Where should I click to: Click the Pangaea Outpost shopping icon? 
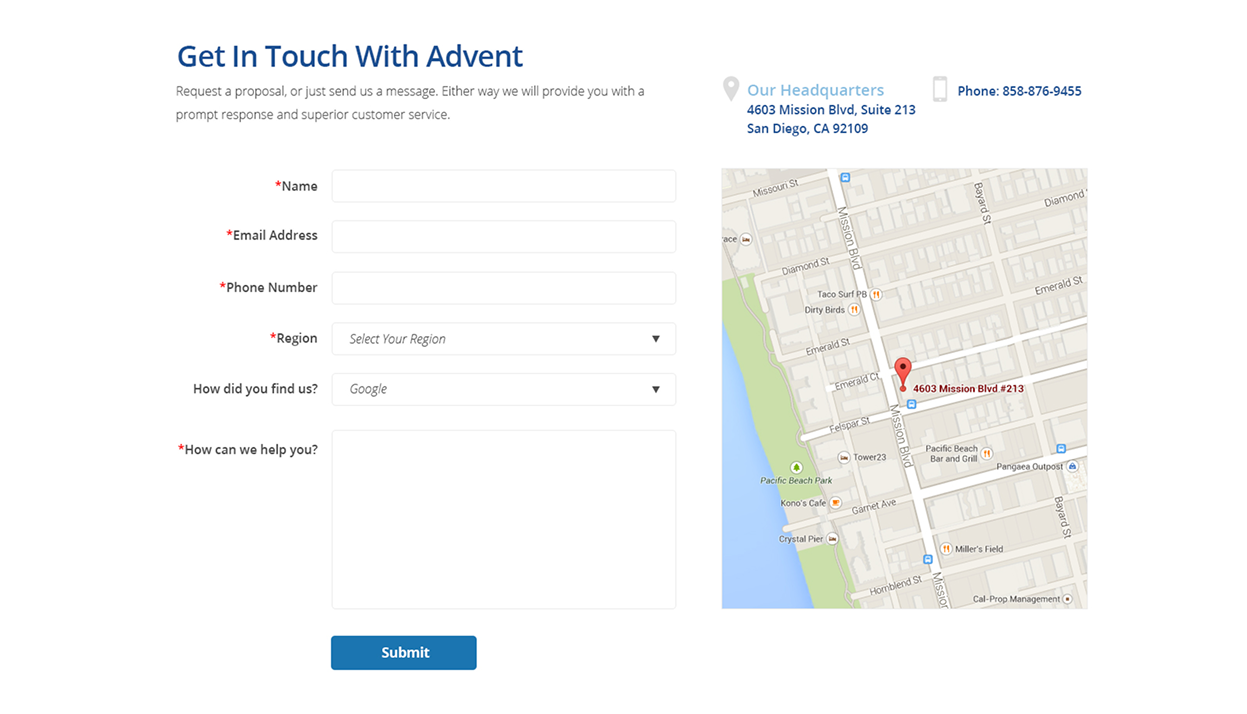1073,466
